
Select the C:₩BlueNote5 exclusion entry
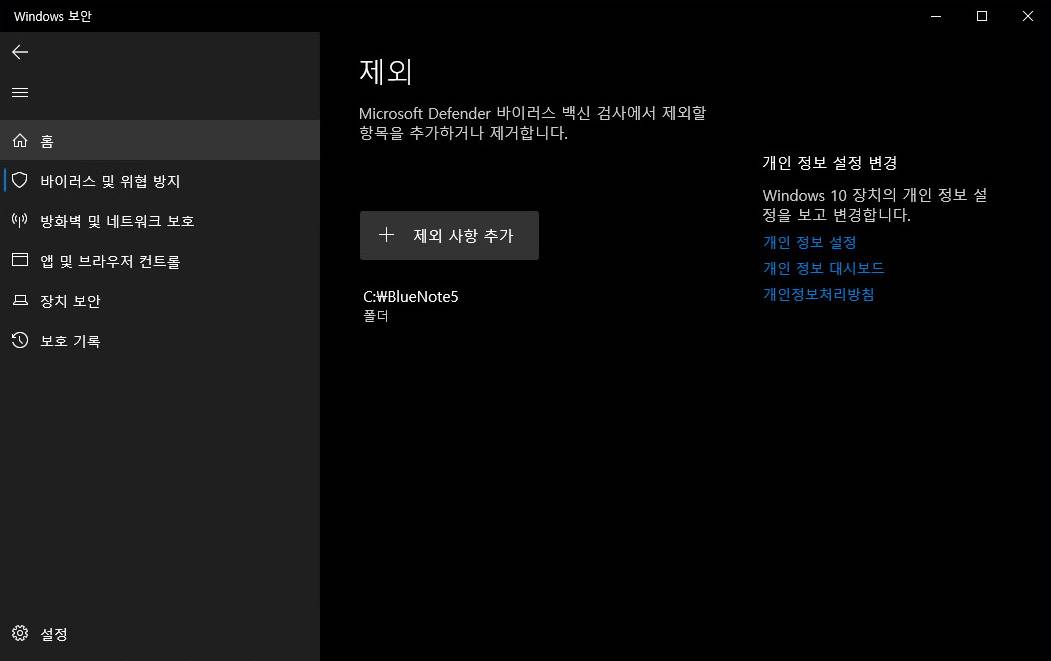pyautogui.click(x=411, y=305)
